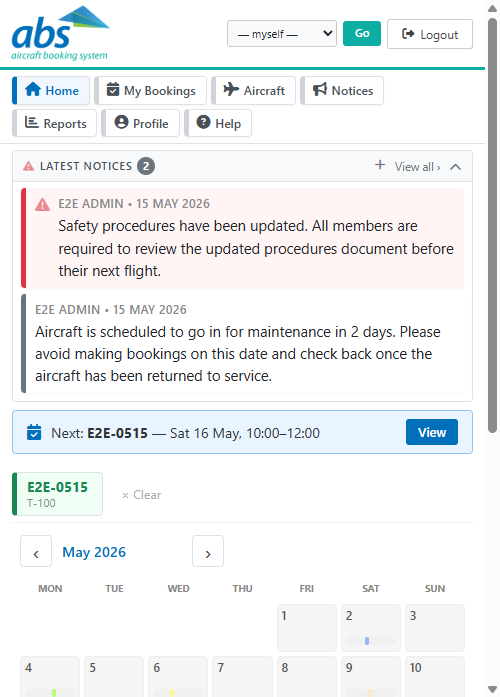This screenshot has height=697, width=500.
Task: Open the Help page
Action: 218,123
